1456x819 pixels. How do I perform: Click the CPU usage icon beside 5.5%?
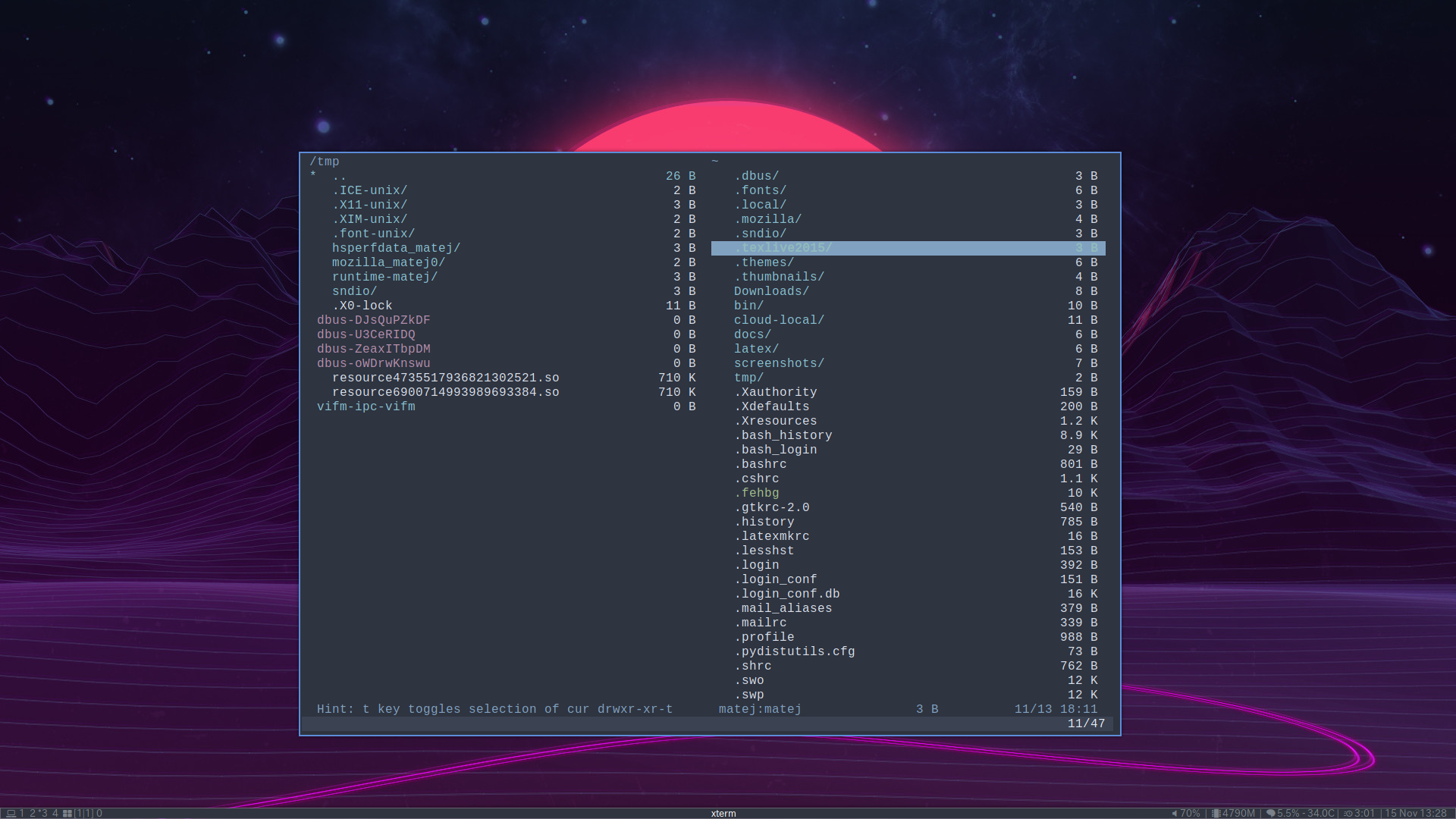click(1270, 813)
